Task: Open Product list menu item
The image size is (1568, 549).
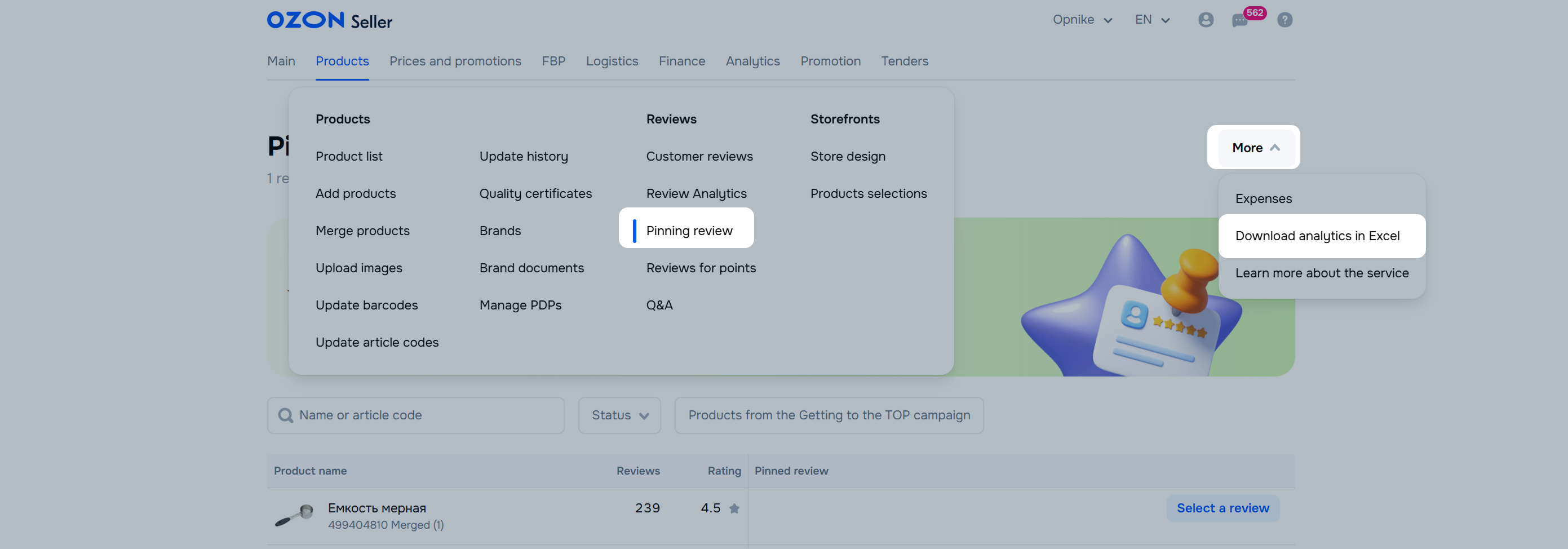Action: click(x=349, y=157)
